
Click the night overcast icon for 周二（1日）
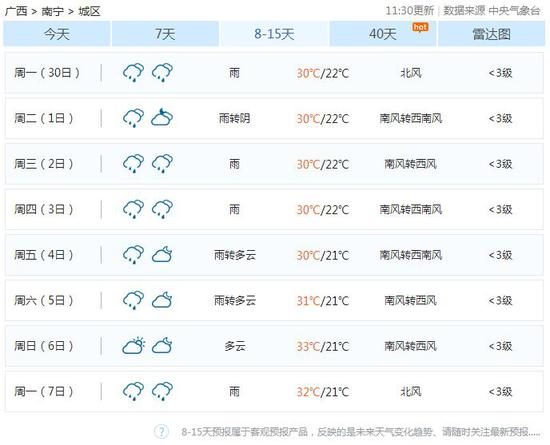click(162, 117)
